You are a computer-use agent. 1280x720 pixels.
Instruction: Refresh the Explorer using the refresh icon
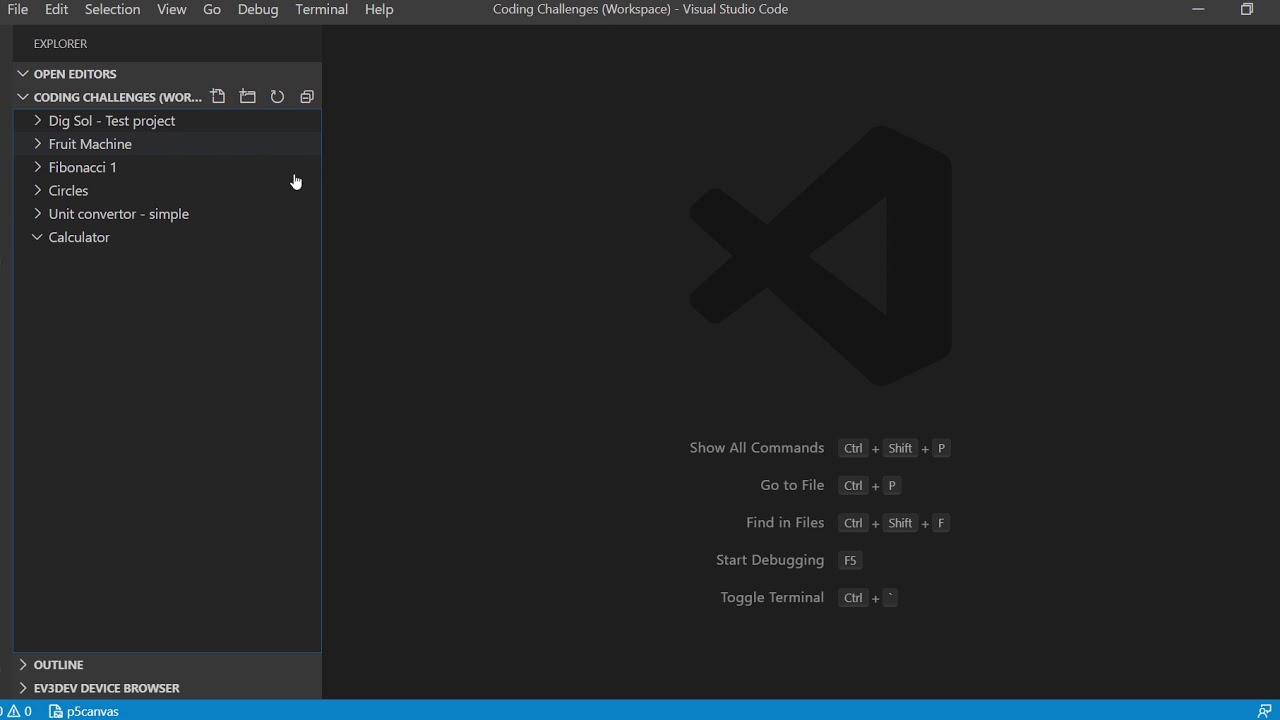(277, 97)
